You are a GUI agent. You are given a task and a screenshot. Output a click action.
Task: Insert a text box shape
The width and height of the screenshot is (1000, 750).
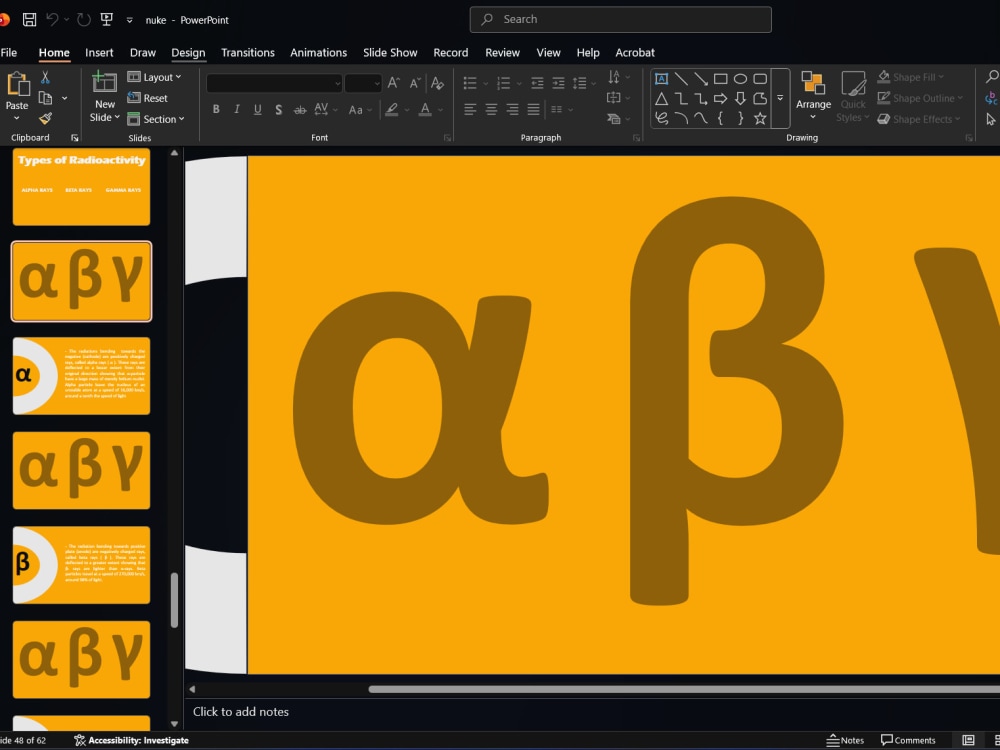[661, 78]
